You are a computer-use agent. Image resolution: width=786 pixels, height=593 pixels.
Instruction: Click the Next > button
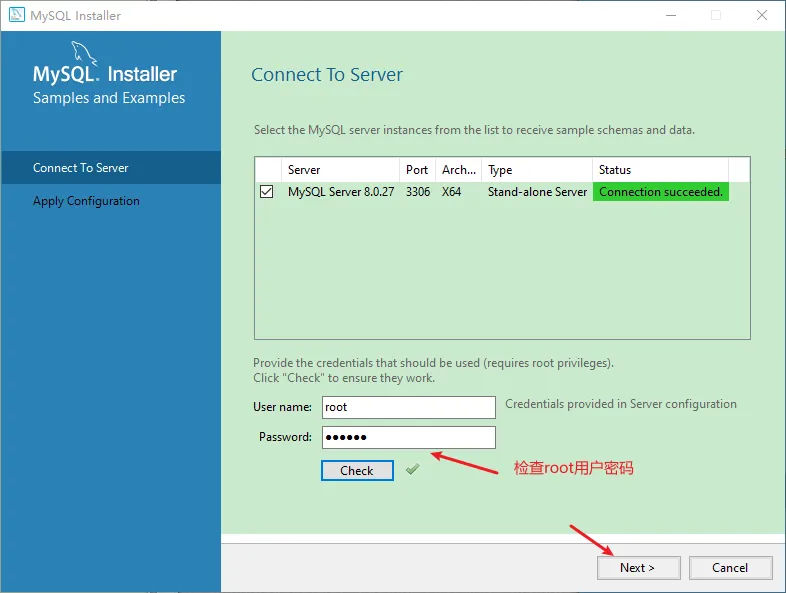(x=638, y=567)
